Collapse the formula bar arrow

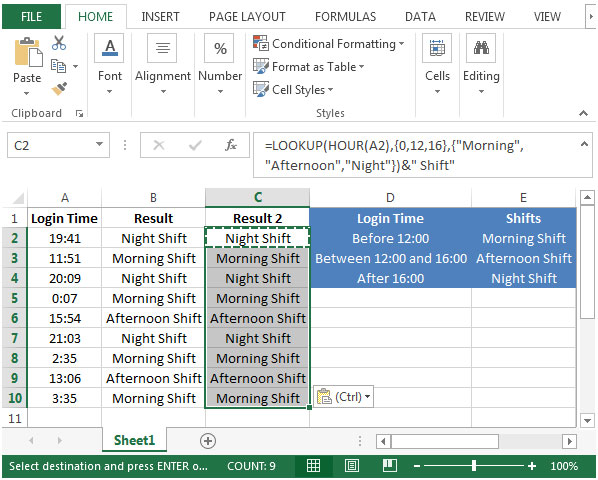584,144
